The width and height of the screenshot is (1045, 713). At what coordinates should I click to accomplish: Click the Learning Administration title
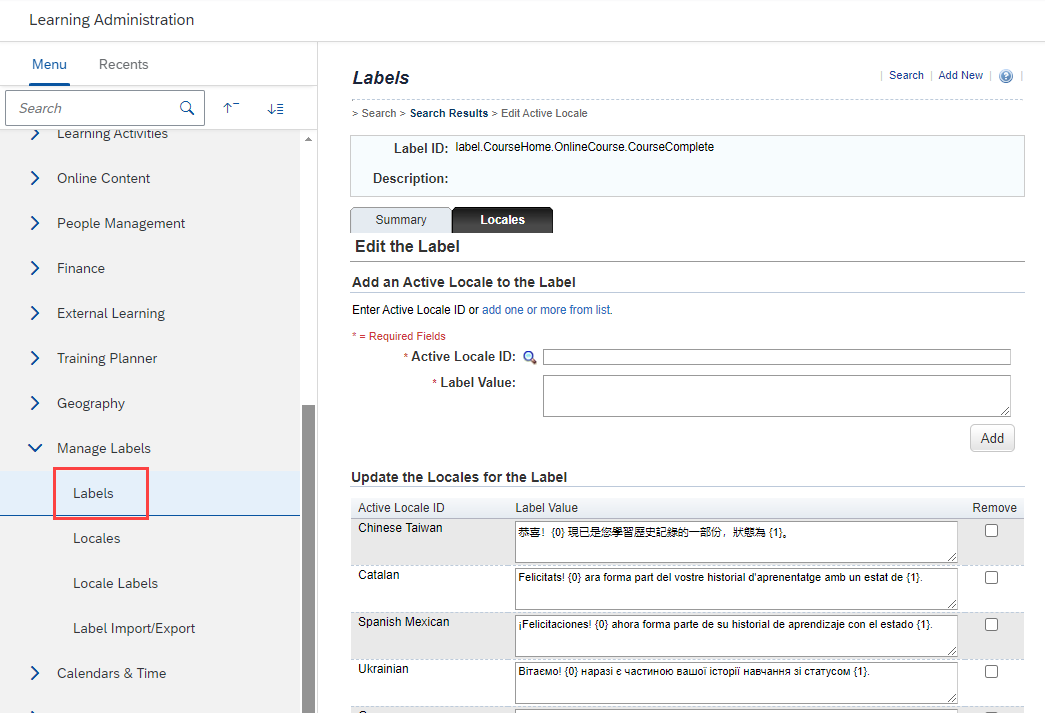[111, 20]
